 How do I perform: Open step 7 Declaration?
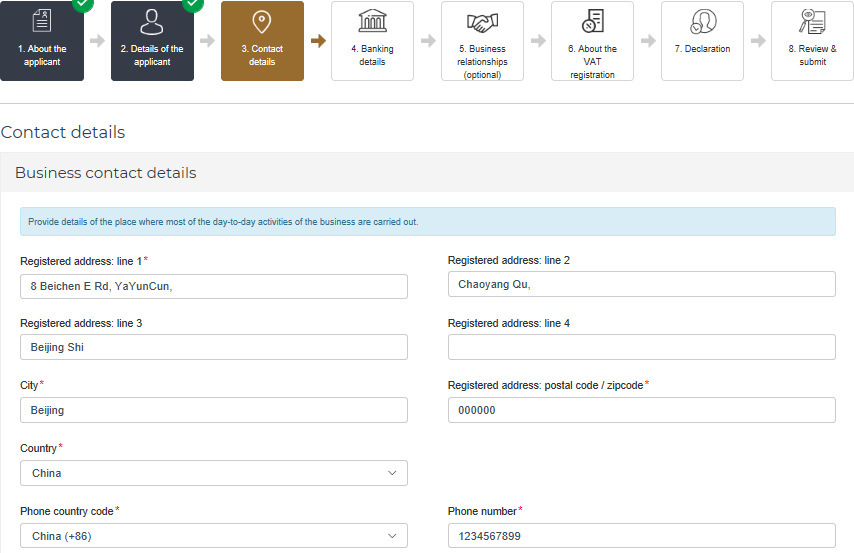click(x=703, y=41)
